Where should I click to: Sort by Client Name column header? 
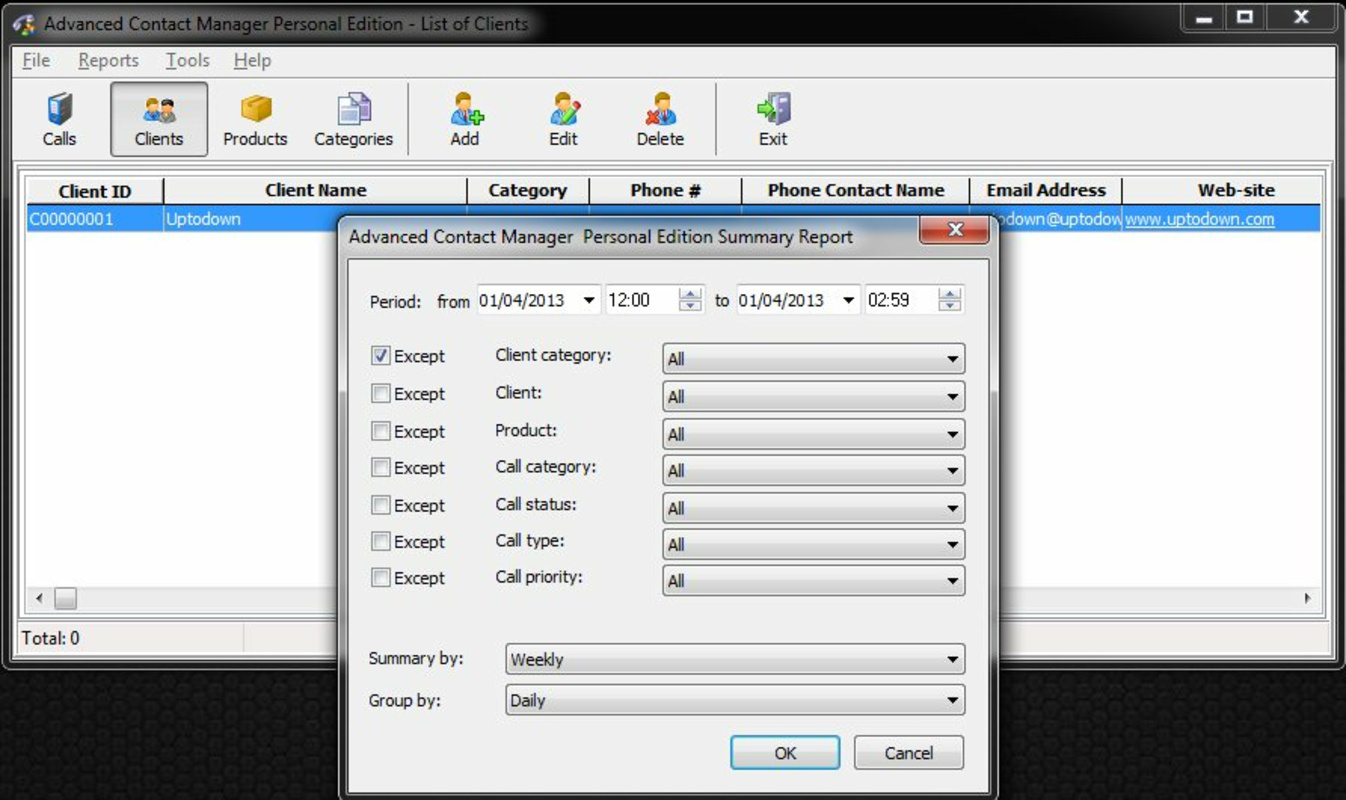(315, 191)
